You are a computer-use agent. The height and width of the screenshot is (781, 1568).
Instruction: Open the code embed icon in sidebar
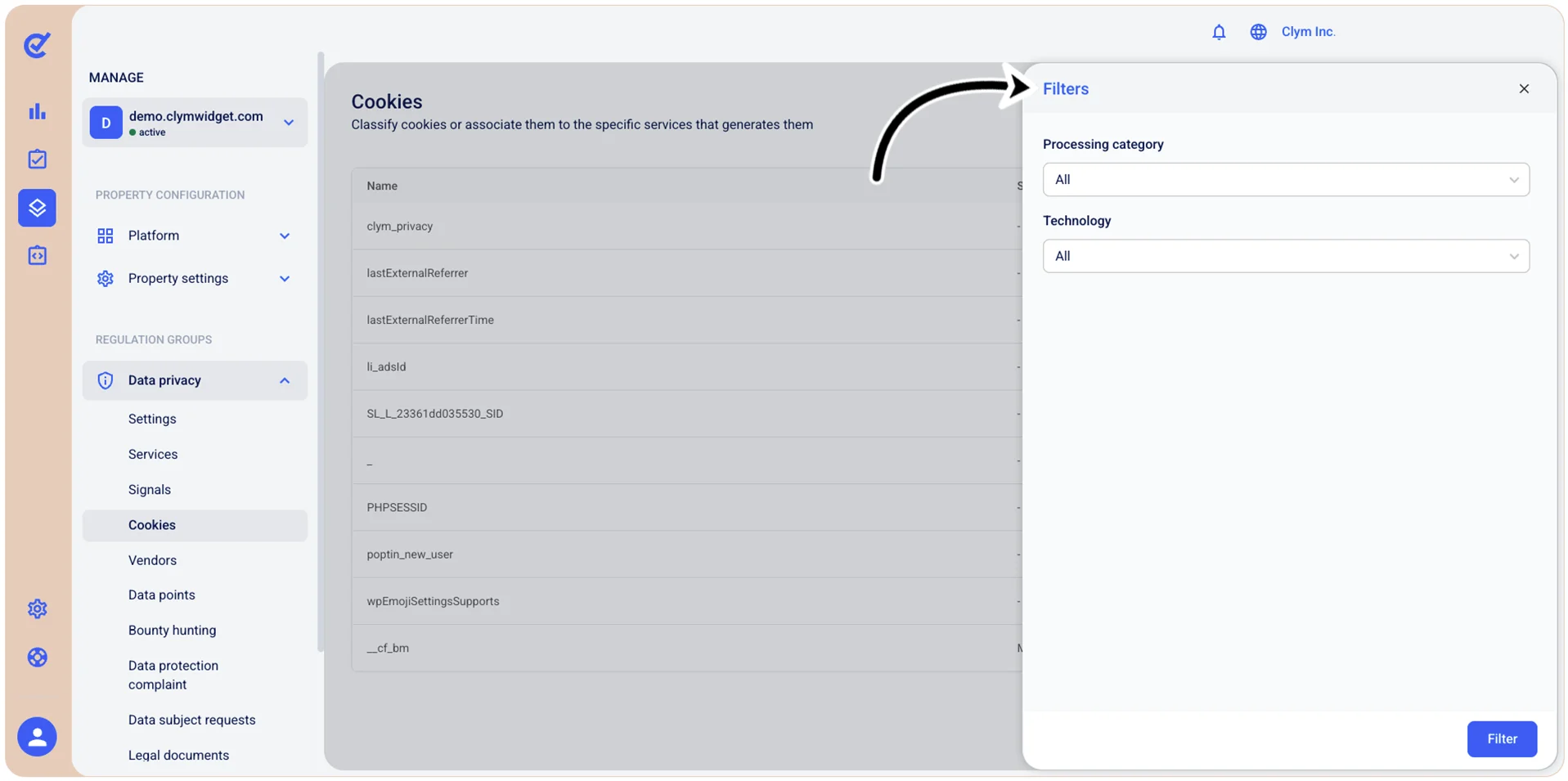37,255
